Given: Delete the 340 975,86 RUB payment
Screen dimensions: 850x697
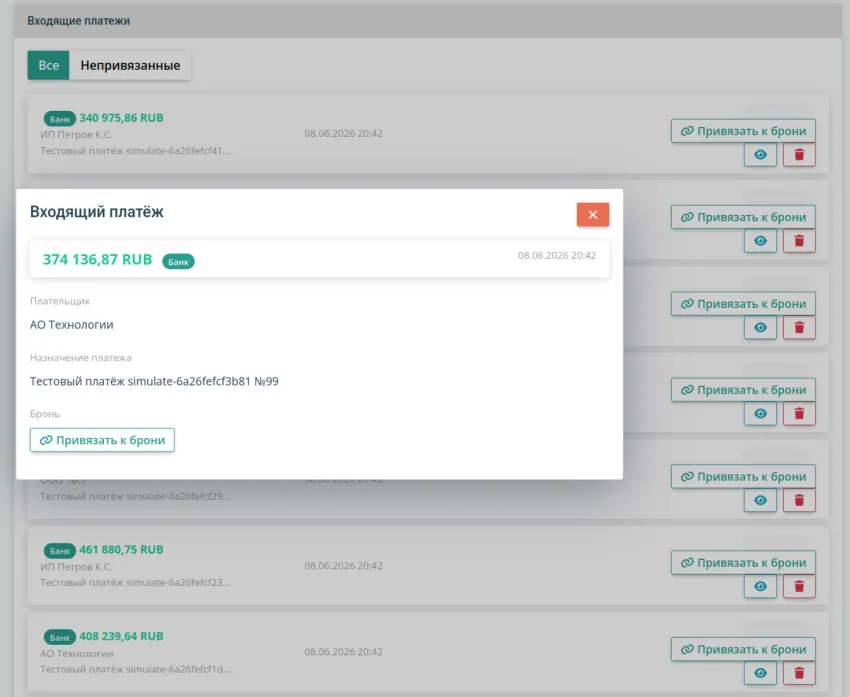Looking at the screenshot, I should pyautogui.click(x=799, y=155).
